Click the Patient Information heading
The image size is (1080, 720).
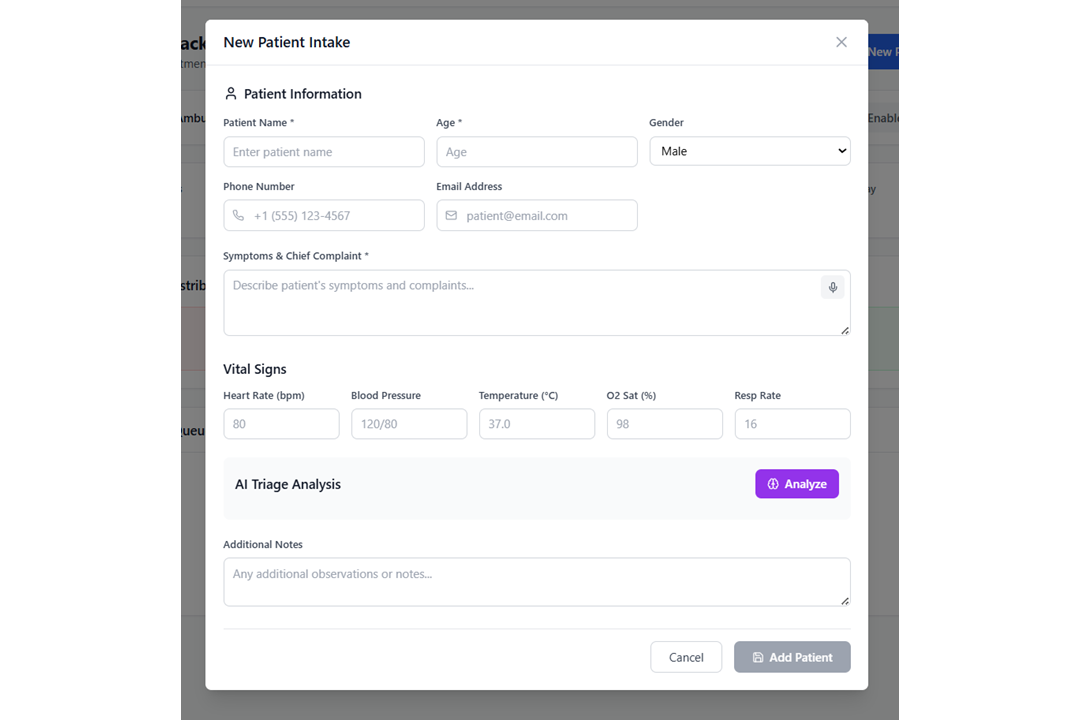tap(302, 94)
